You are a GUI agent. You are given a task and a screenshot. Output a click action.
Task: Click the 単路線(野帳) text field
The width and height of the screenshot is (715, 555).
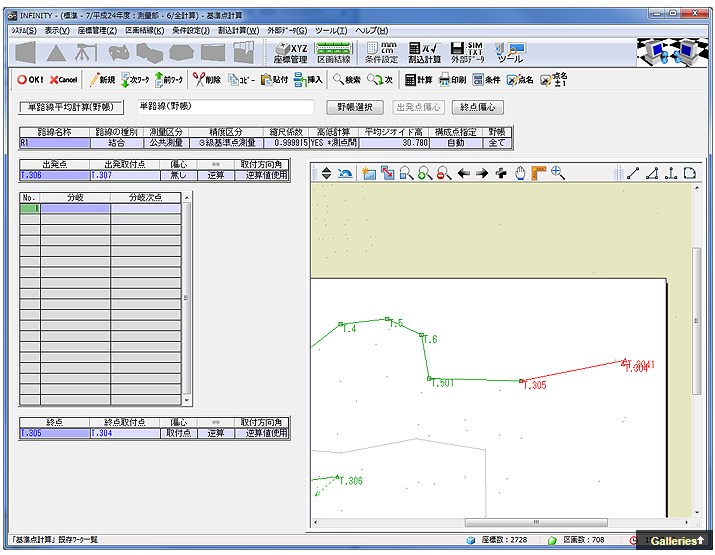point(225,107)
